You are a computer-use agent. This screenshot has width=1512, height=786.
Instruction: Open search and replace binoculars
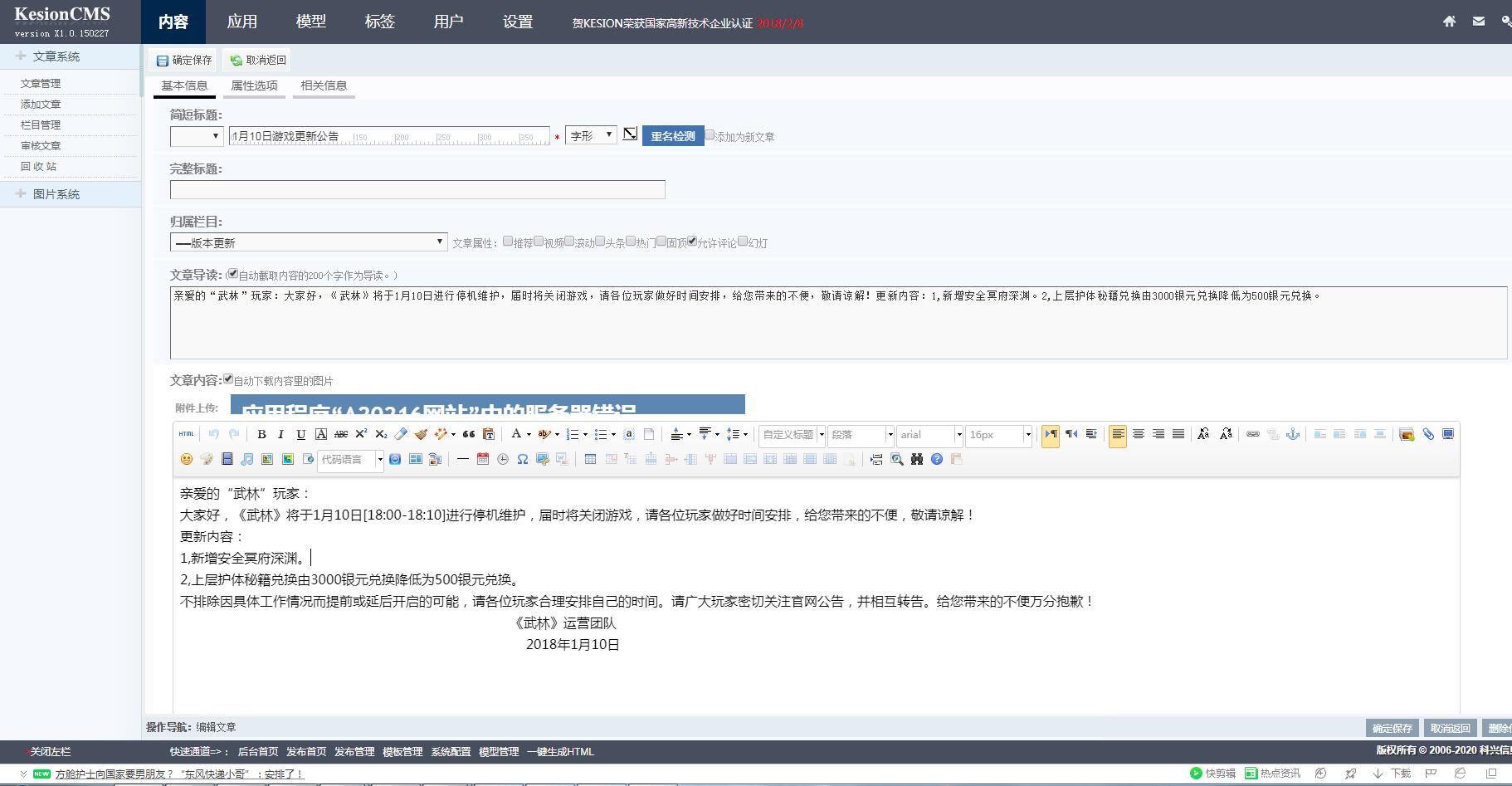point(917,459)
